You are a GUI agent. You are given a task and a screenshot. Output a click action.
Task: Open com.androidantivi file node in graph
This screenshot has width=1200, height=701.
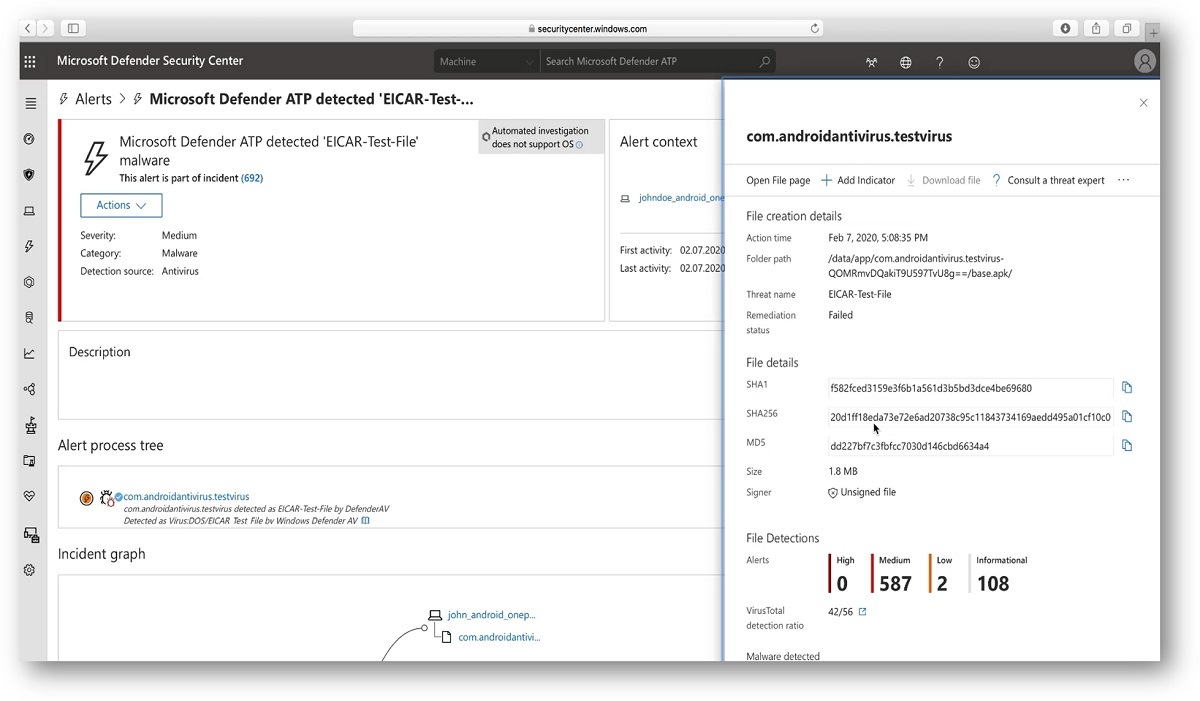499,637
